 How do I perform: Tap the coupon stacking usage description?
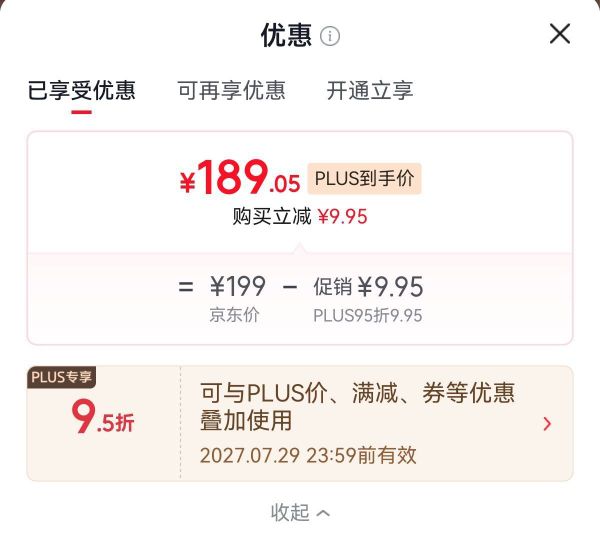point(357,406)
